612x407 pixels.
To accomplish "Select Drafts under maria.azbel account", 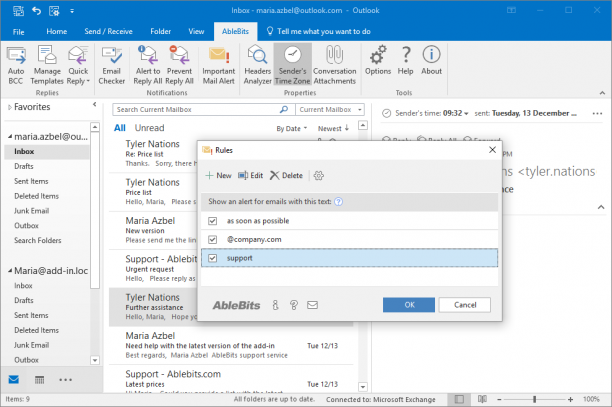I will (x=24, y=166).
